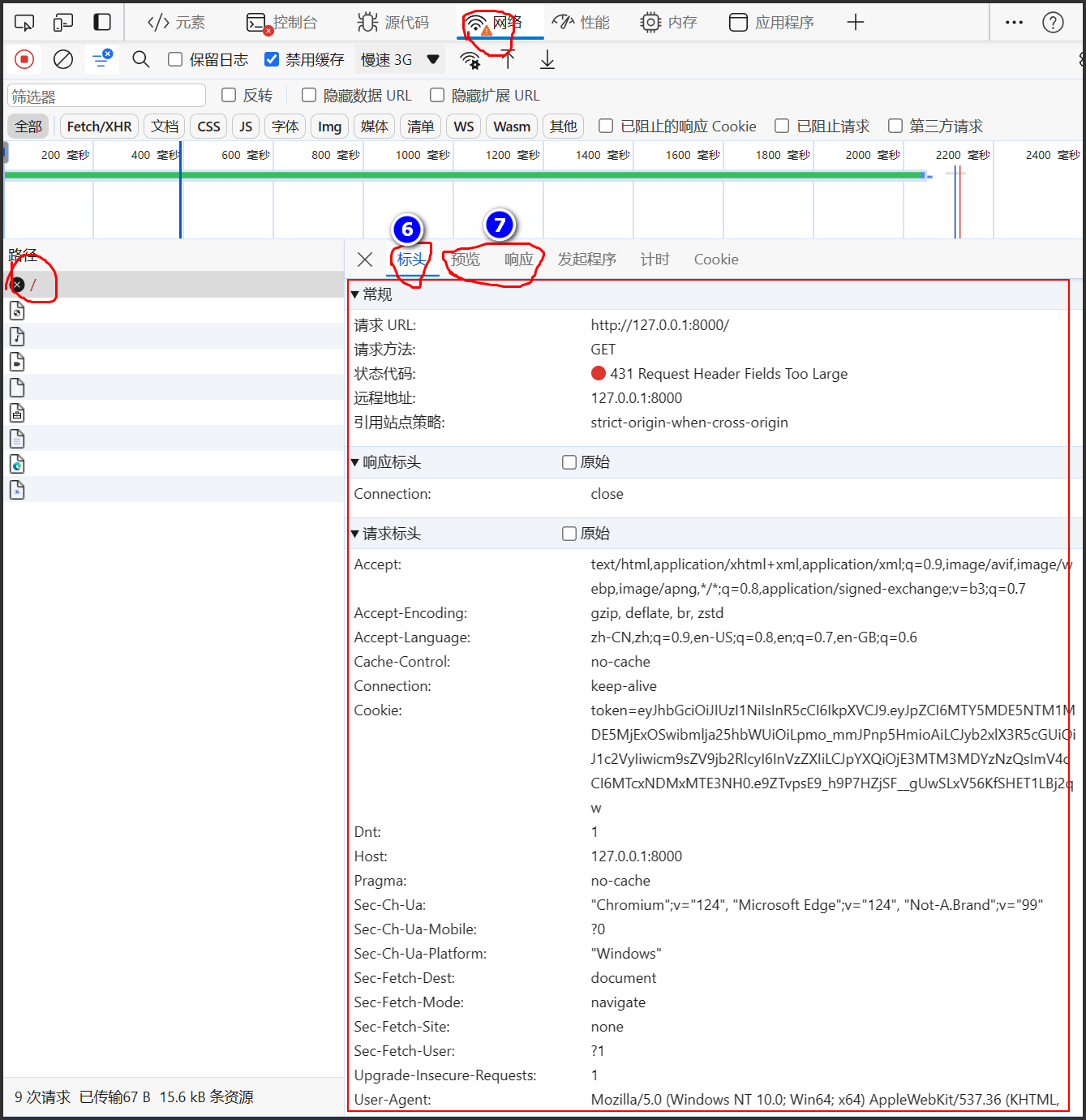
Task: Click the export HAR download arrow
Action: [547, 59]
